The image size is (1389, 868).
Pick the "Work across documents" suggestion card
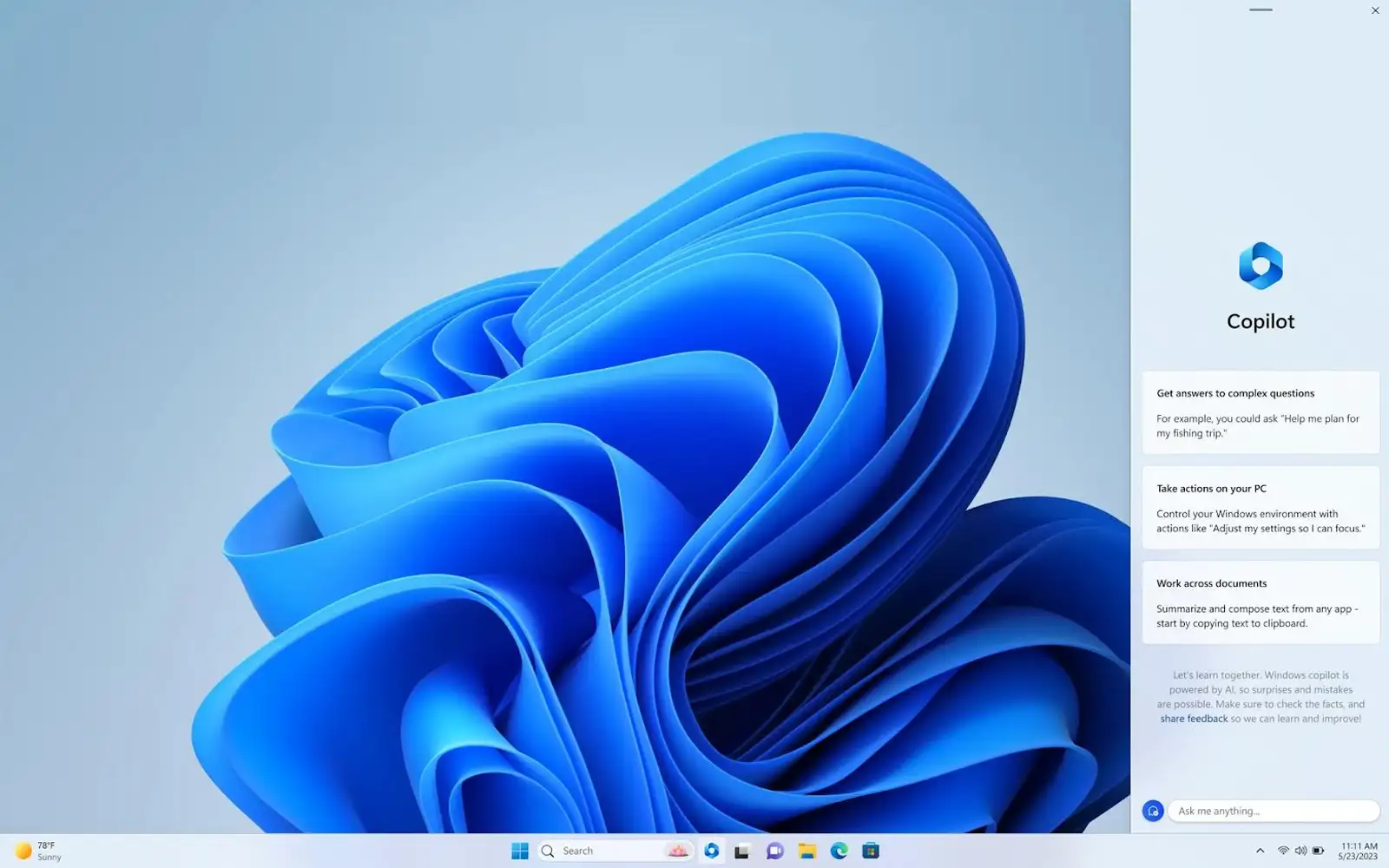(x=1261, y=602)
